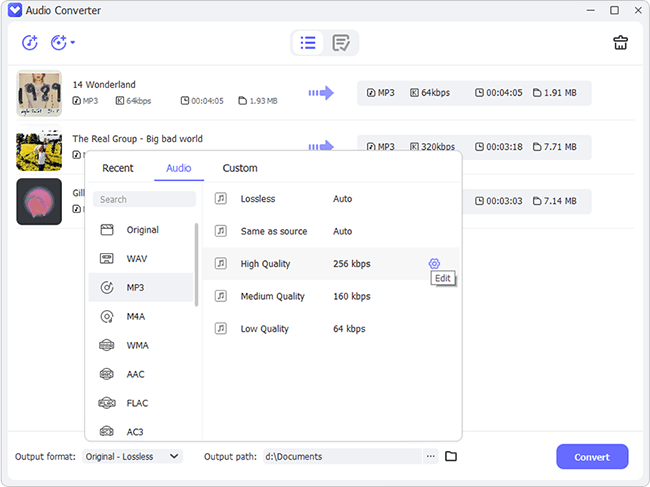Click the Output path field
Screen dimensions: 650x487
342,456
